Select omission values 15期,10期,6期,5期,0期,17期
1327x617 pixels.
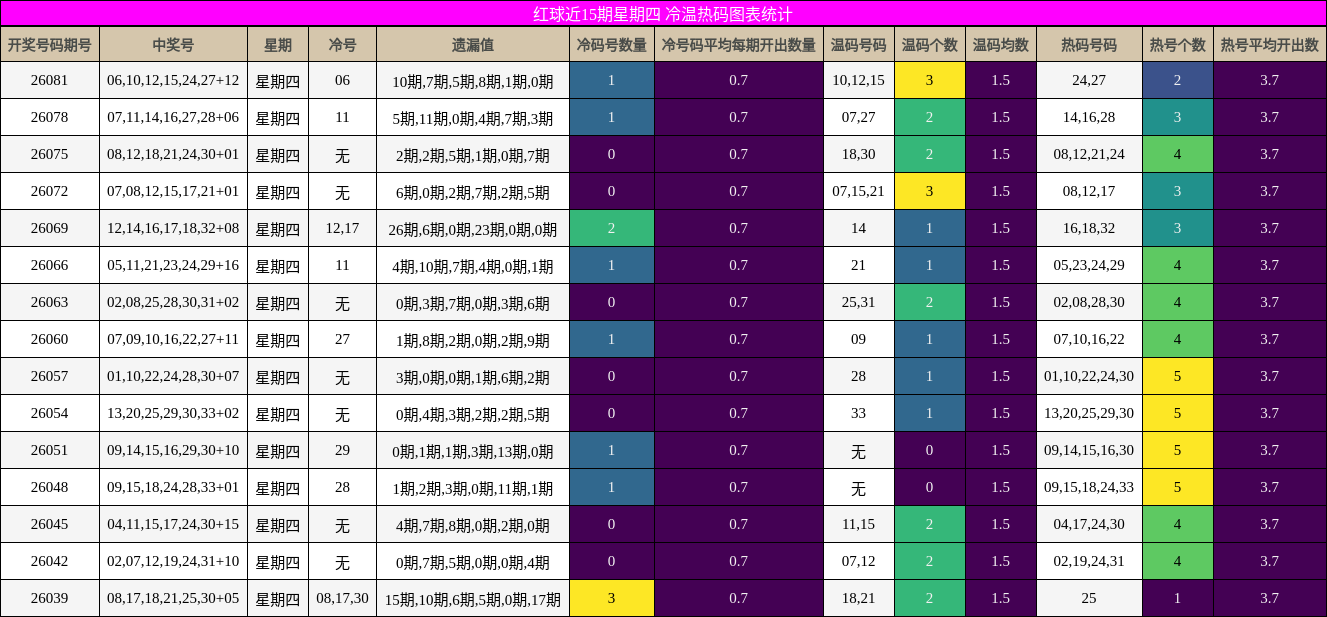[x=473, y=598]
